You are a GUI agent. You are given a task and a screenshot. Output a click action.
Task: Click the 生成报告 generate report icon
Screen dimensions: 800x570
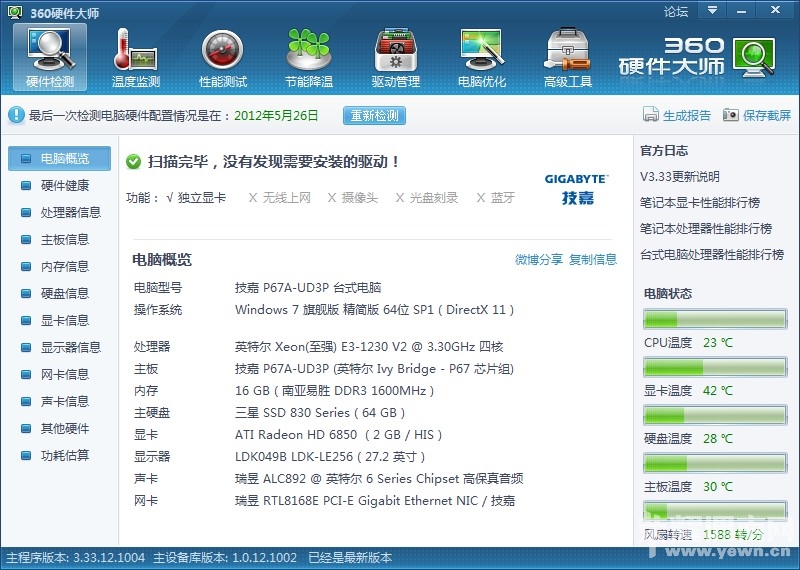[652, 116]
